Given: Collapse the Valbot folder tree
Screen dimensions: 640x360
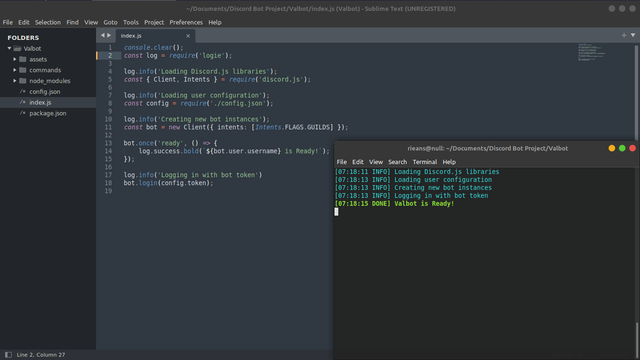Looking at the screenshot, I should 9,49.
